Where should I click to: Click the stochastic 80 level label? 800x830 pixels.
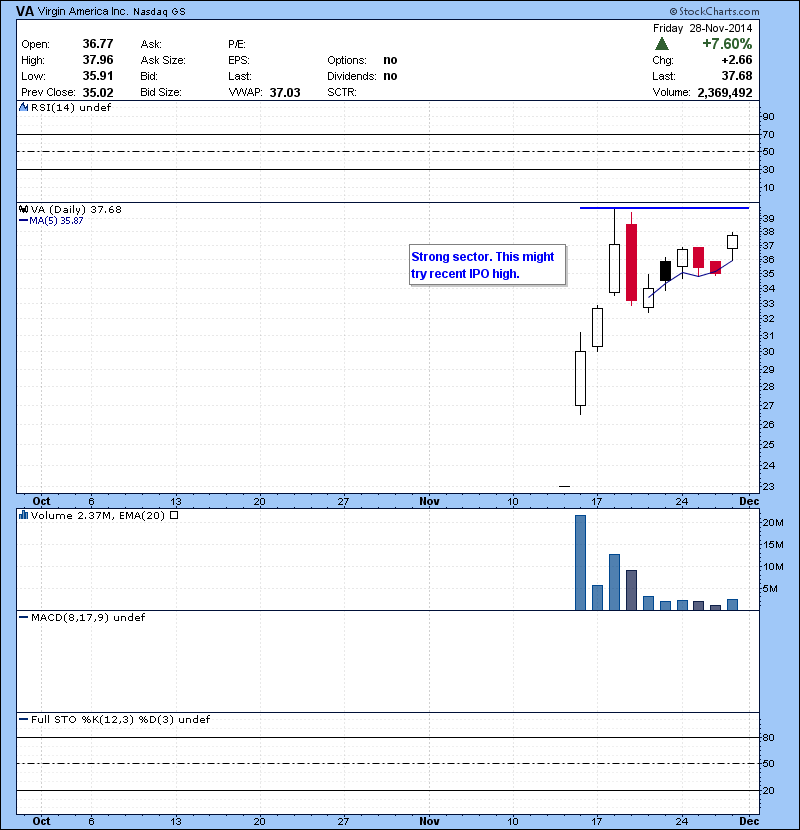click(x=768, y=737)
